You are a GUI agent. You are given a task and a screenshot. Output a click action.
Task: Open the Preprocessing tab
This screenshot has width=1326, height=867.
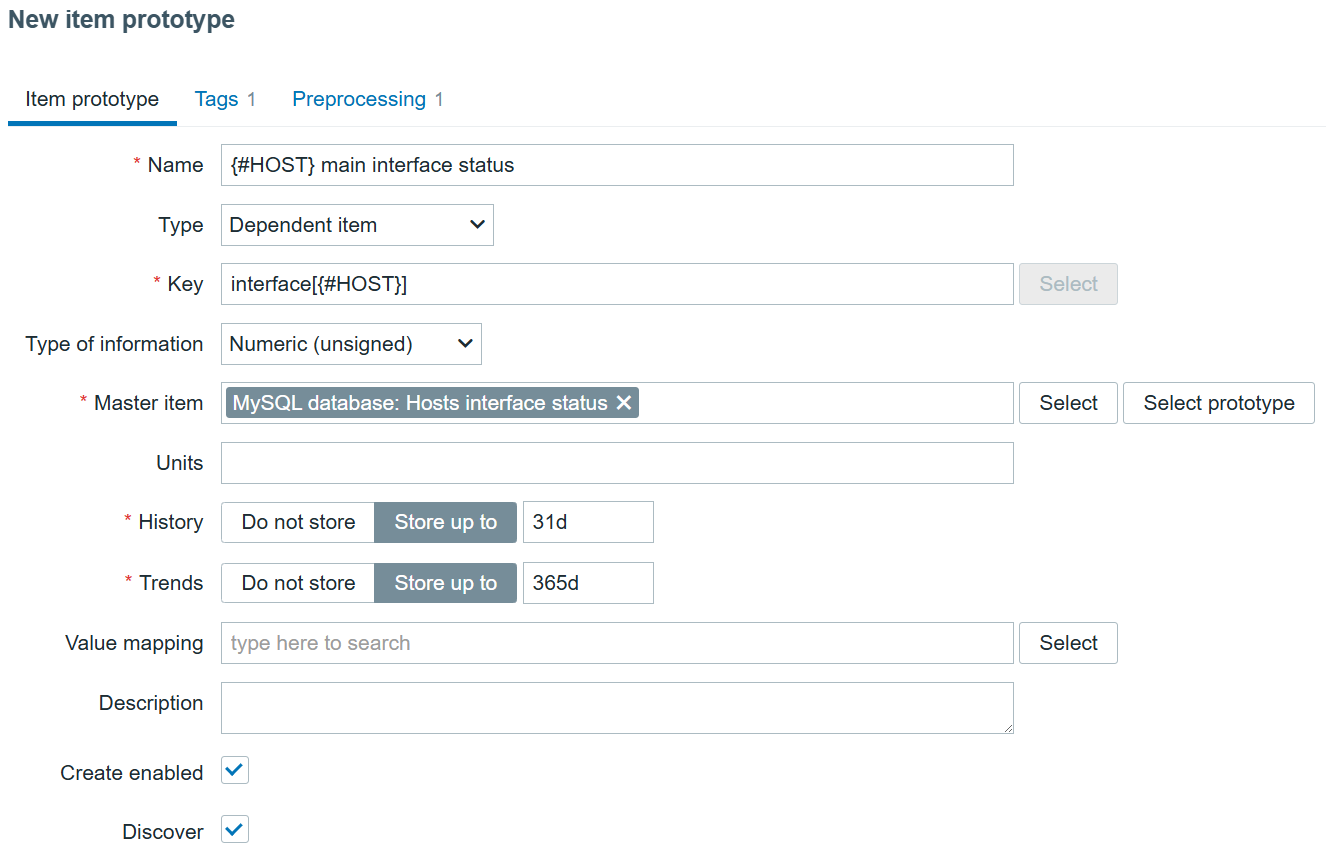coord(359,99)
